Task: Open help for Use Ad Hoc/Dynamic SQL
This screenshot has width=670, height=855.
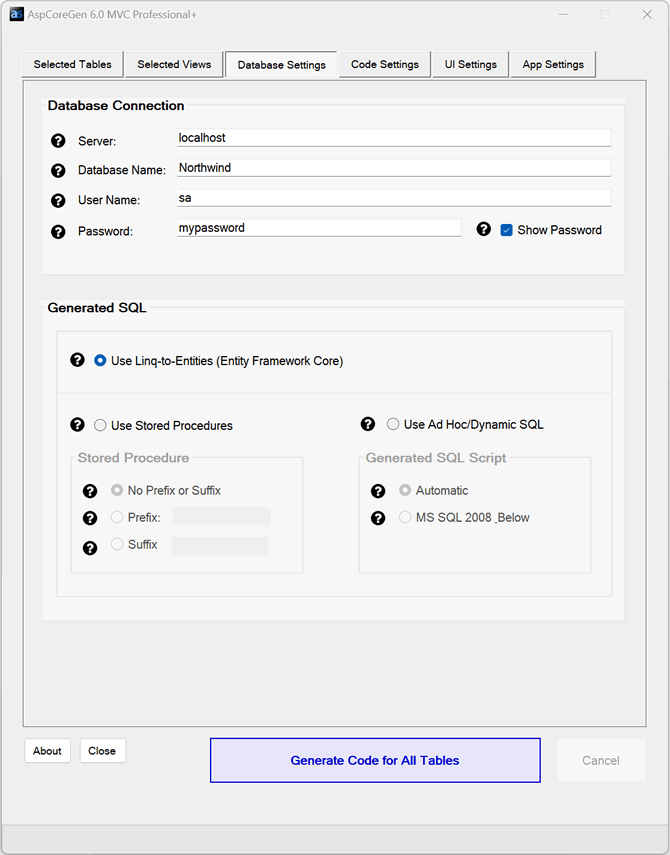Action: point(368,424)
